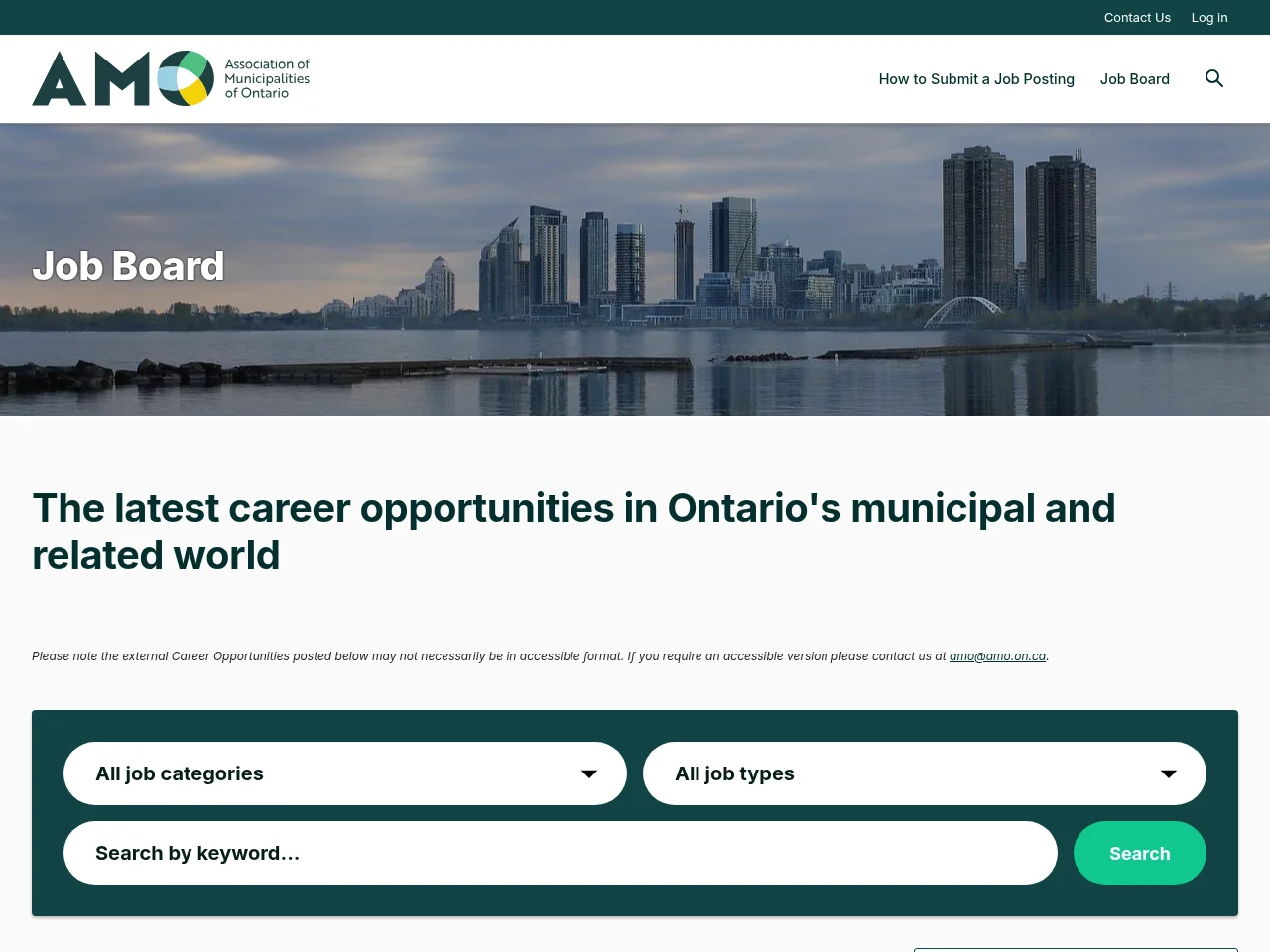
Task: Click the latest career opportunities heading
Action: pos(573,532)
